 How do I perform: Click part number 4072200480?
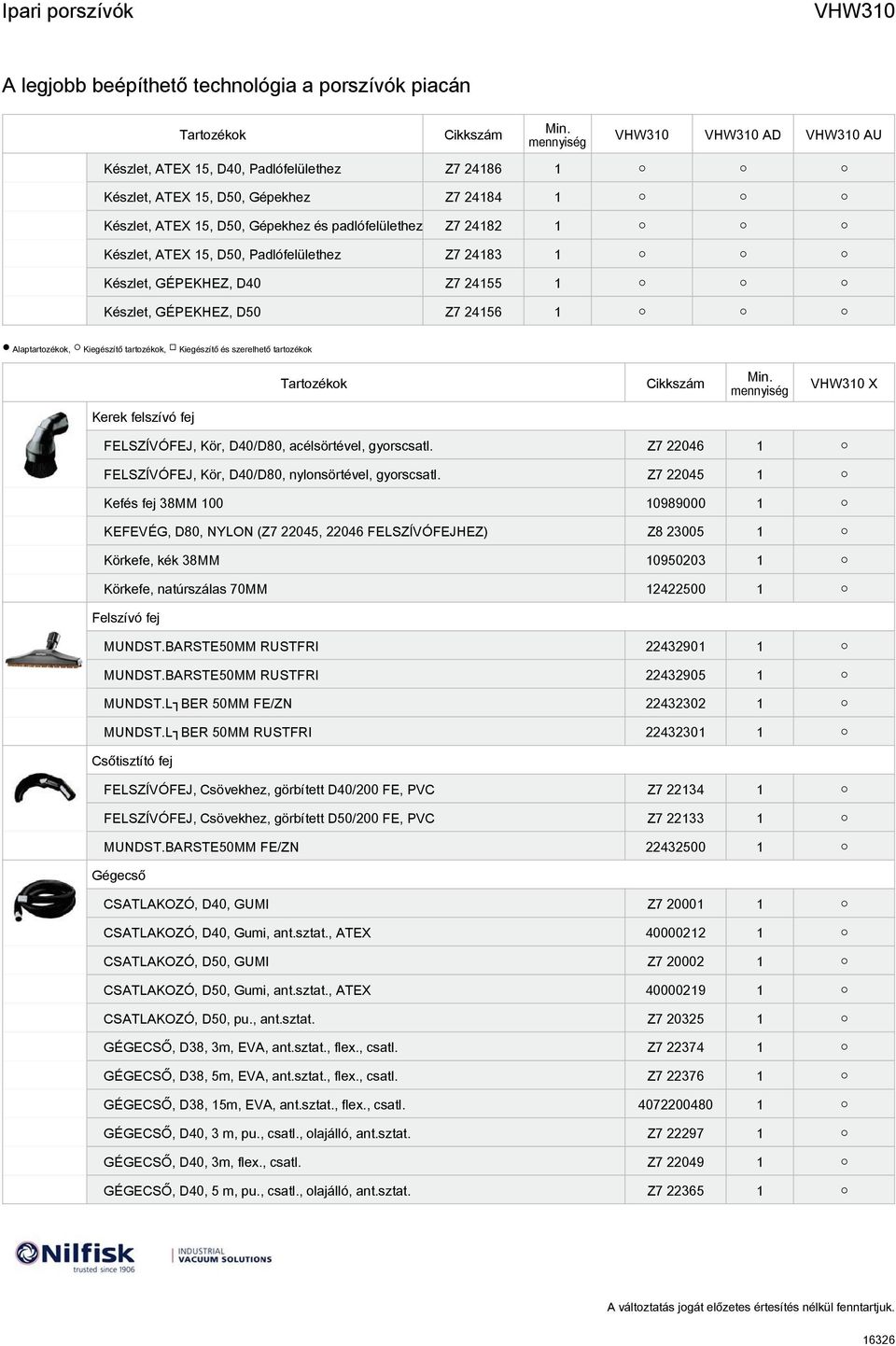676,1105
